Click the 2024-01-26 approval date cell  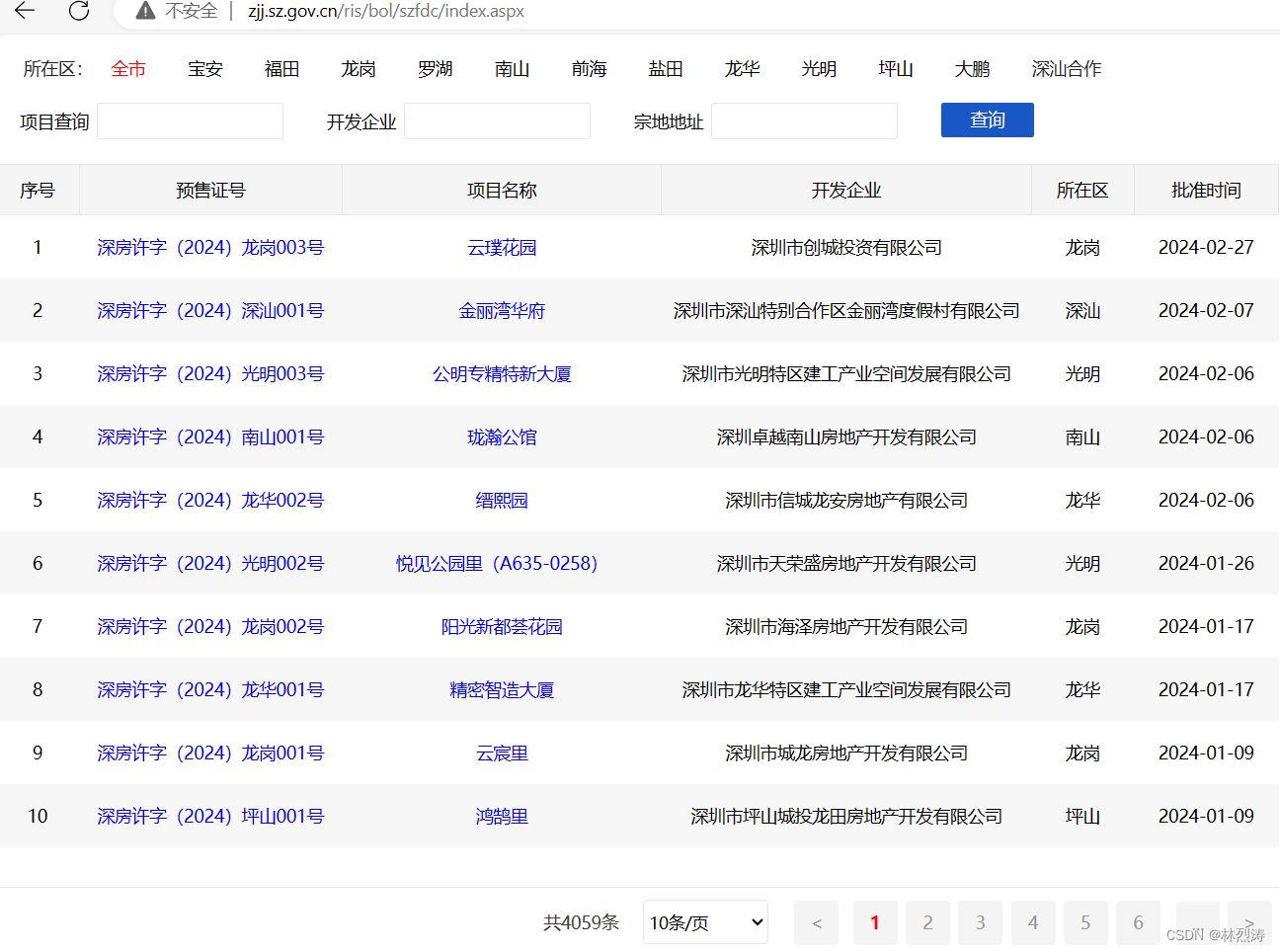tap(1206, 564)
